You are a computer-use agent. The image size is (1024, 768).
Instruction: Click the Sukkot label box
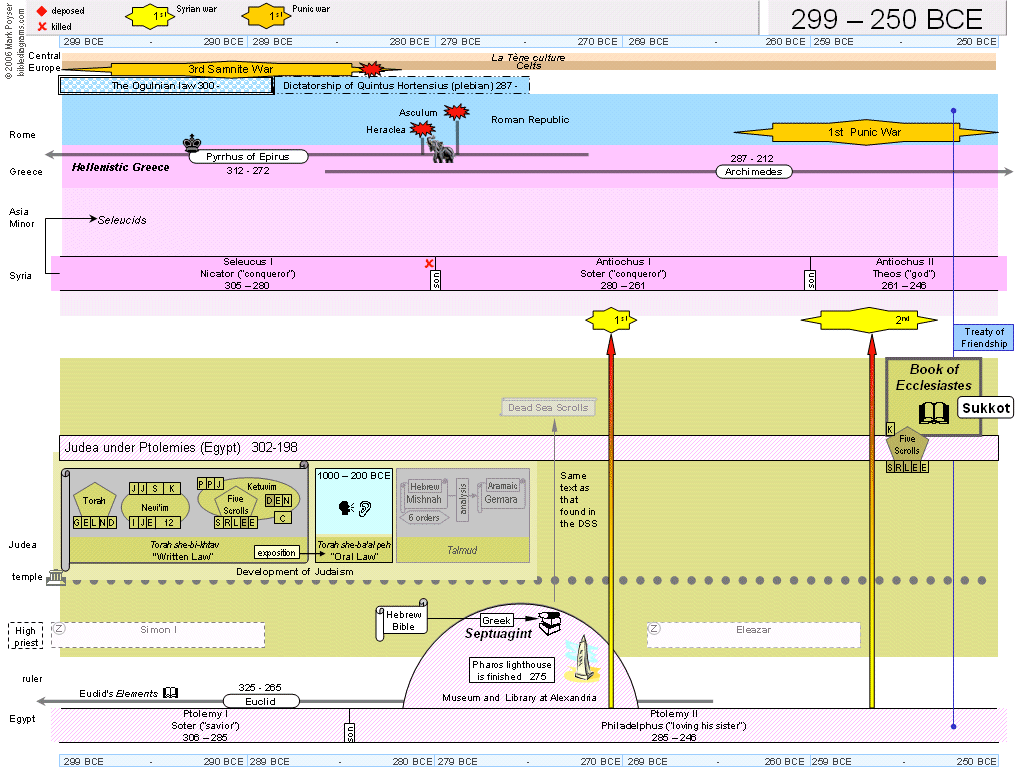pos(986,407)
